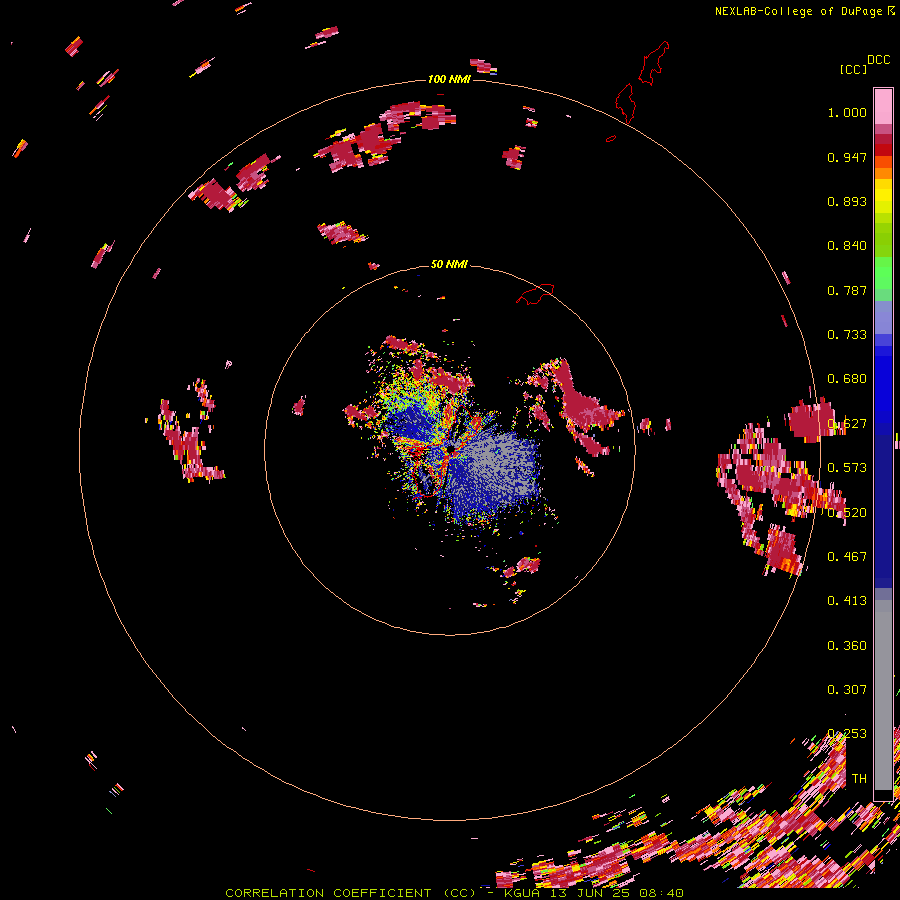The image size is (900, 900).
Task: Click the KGUA station identifier in caption
Action: tap(522, 893)
